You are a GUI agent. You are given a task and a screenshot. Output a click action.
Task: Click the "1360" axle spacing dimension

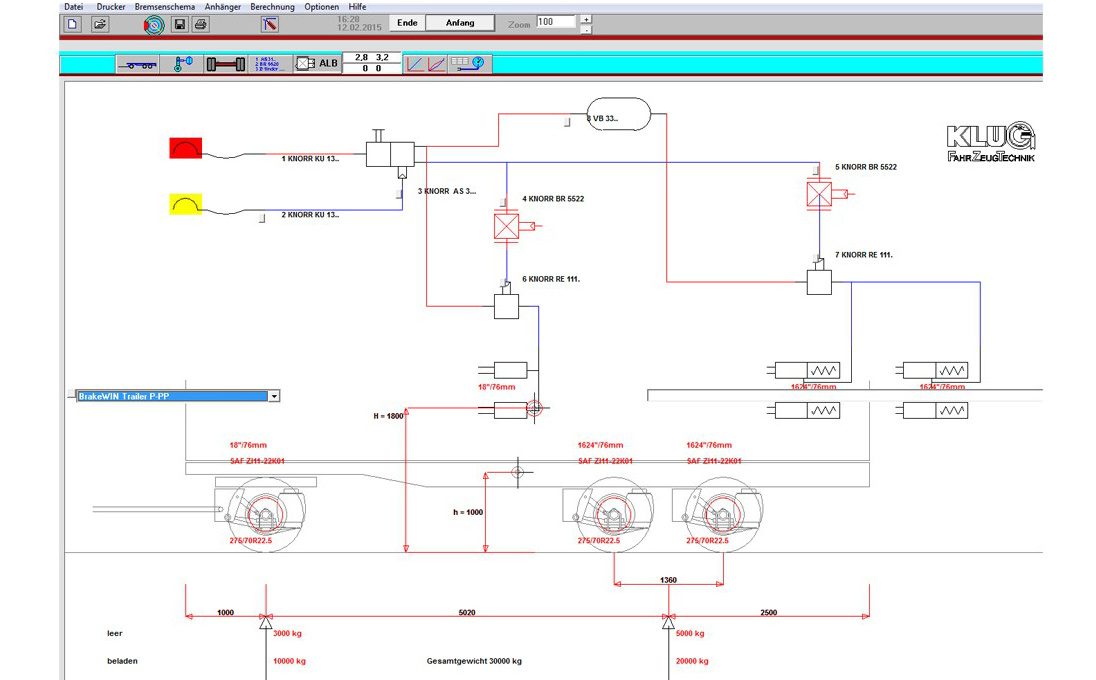click(x=668, y=580)
